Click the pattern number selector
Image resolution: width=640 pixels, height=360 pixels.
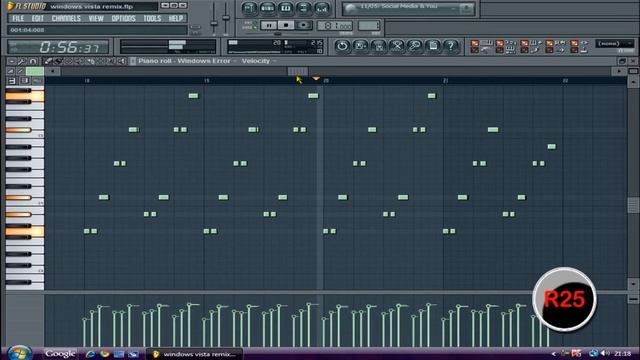point(369,26)
